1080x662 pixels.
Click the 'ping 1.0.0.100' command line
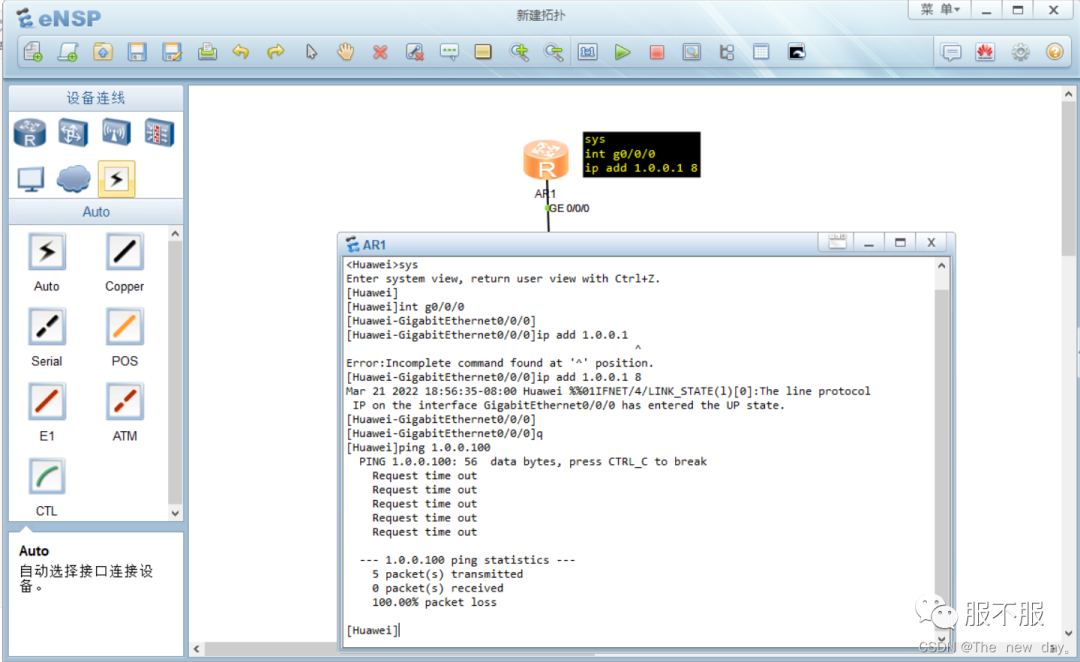418,448
